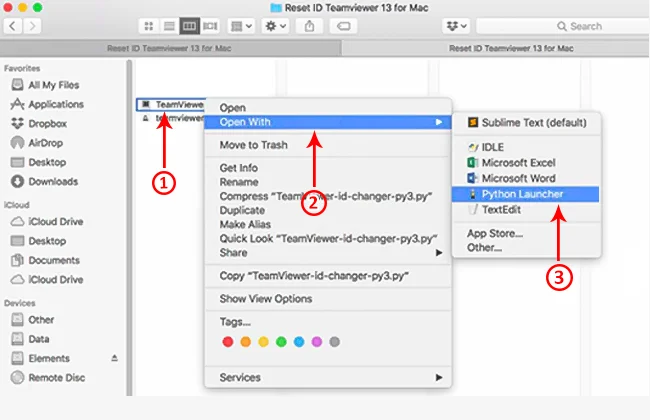The width and height of the screenshot is (650, 420).
Task: Choose Show View Options
Action: pyautogui.click(x=327, y=299)
